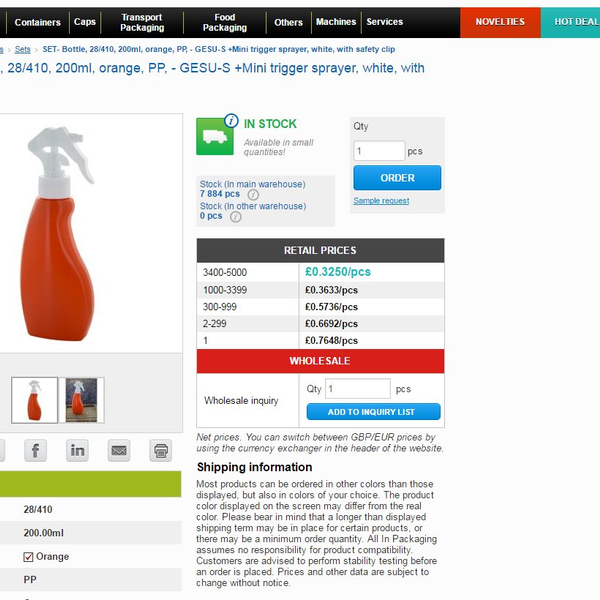Open the Food Packaging menu
The image size is (600, 600).
click(225, 22)
